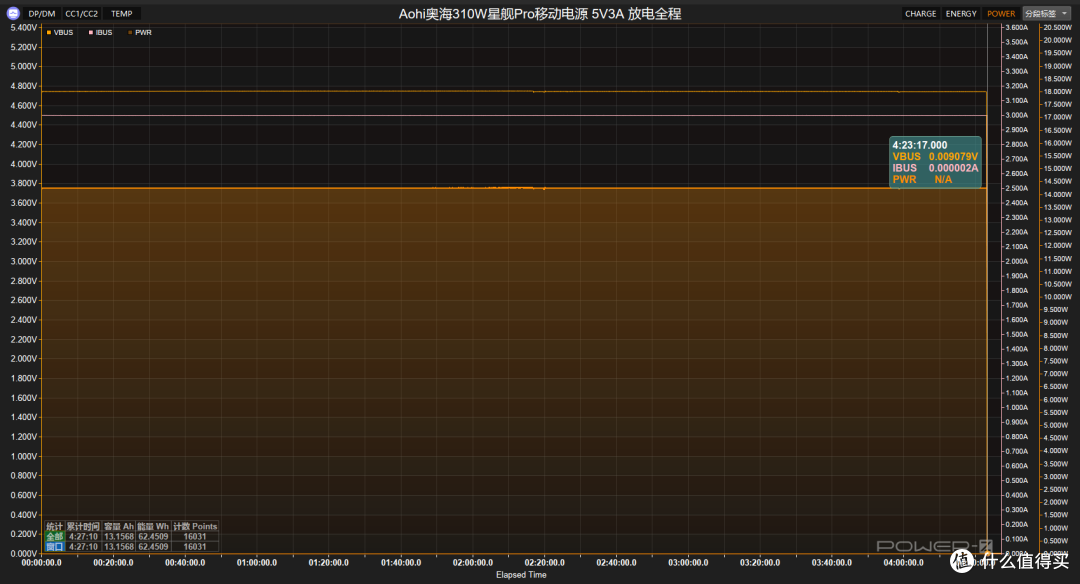The image size is (1080, 584).
Task: Click the IBUS 0.000002A tooltip reading
Action: pyautogui.click(x=935, y=168)
